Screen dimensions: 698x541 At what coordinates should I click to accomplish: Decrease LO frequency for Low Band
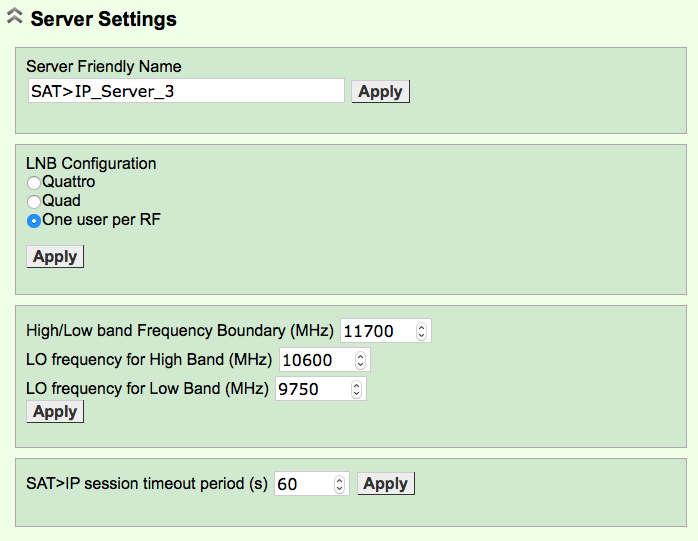coord(357,393)
